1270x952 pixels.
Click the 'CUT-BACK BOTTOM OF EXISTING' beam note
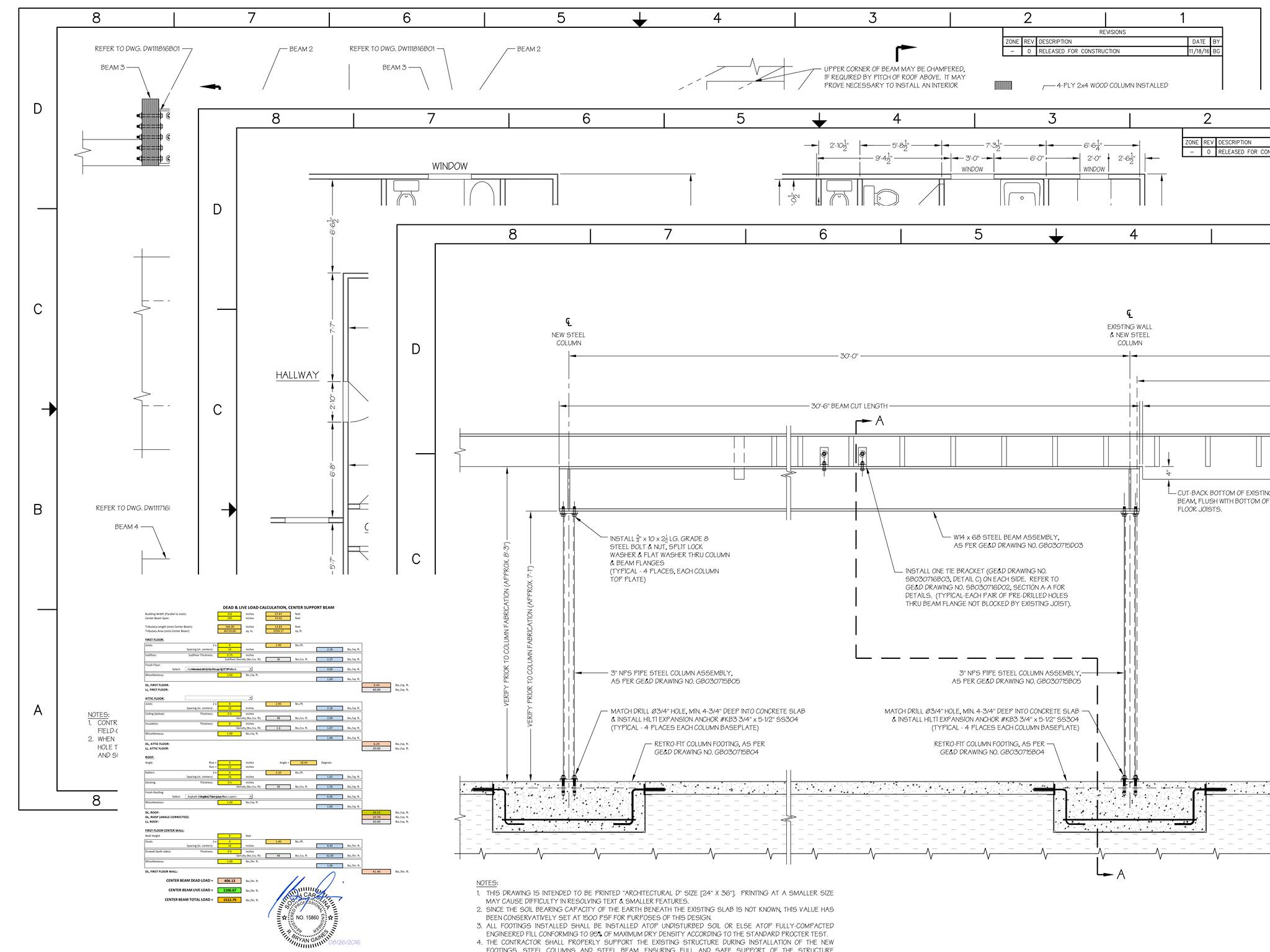1223,501
